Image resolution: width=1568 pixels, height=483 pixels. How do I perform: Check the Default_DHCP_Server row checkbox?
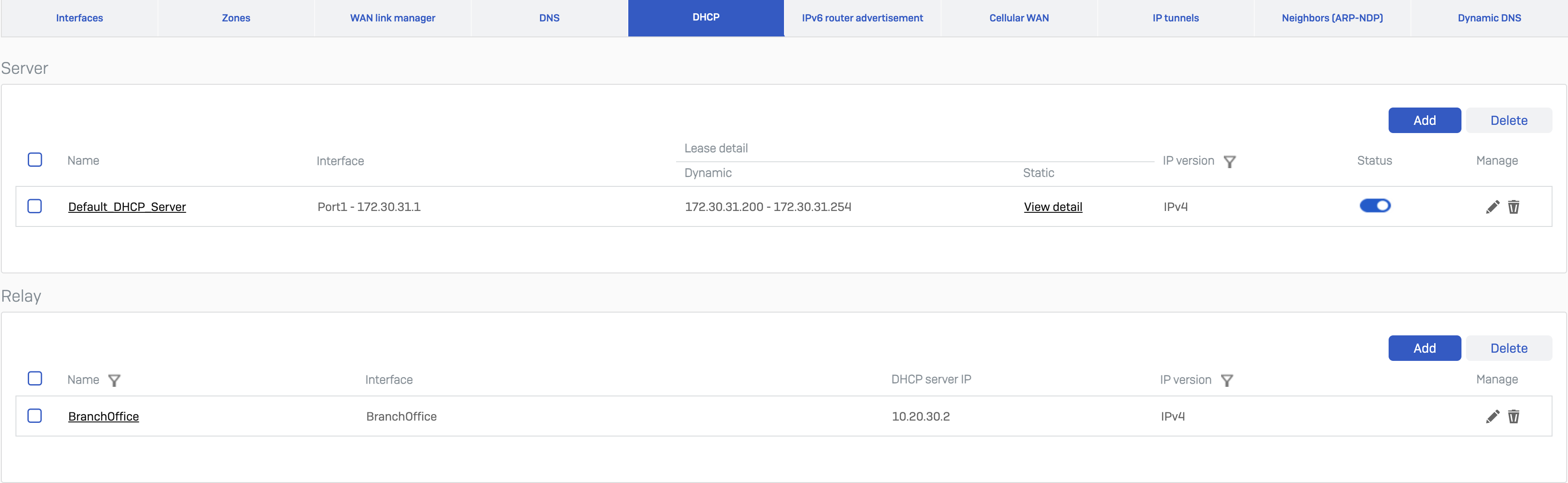click(x=35, y=206)
